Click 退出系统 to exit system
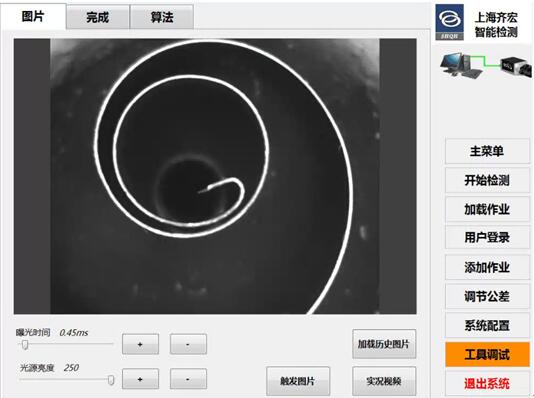534x398 pixels. [x=487, y=383]
